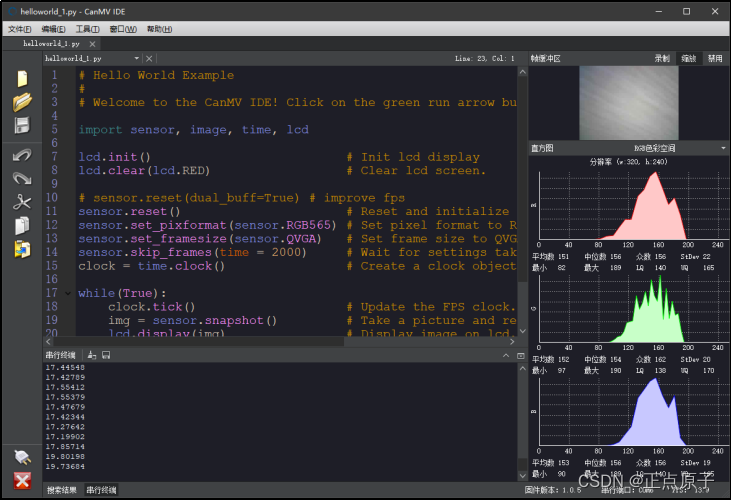Paste with the clipboard icon
This screenshot has width=731, height=500.
tap(22, 249)
